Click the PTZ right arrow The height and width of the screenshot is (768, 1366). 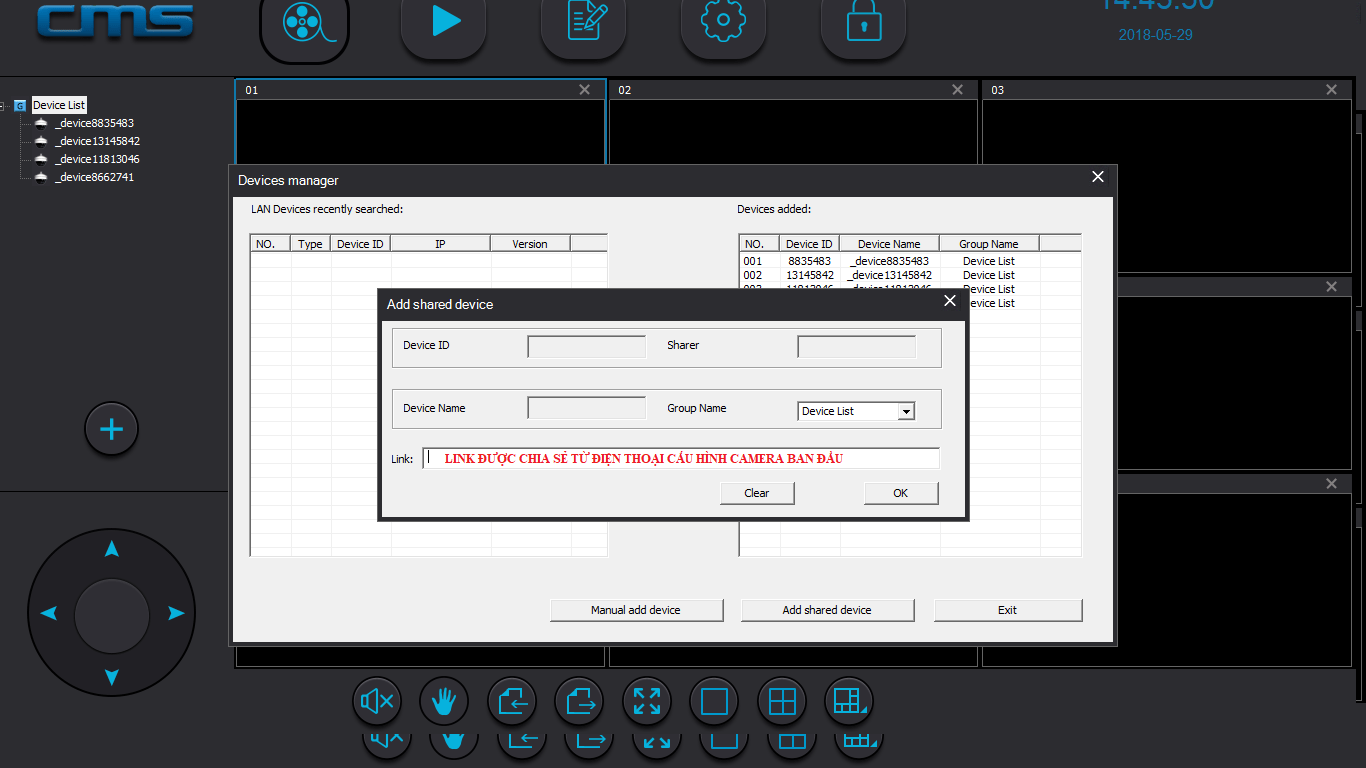point(176,613)
